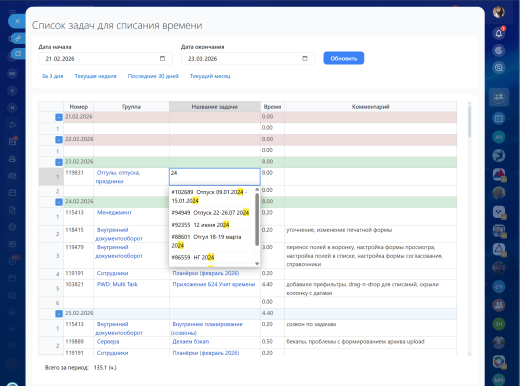The height and width of the screenshot is (386, 520).
Task: Choose suggestion #88601 Отгул 18-19 марта
Action: click(x=212, y=241)
